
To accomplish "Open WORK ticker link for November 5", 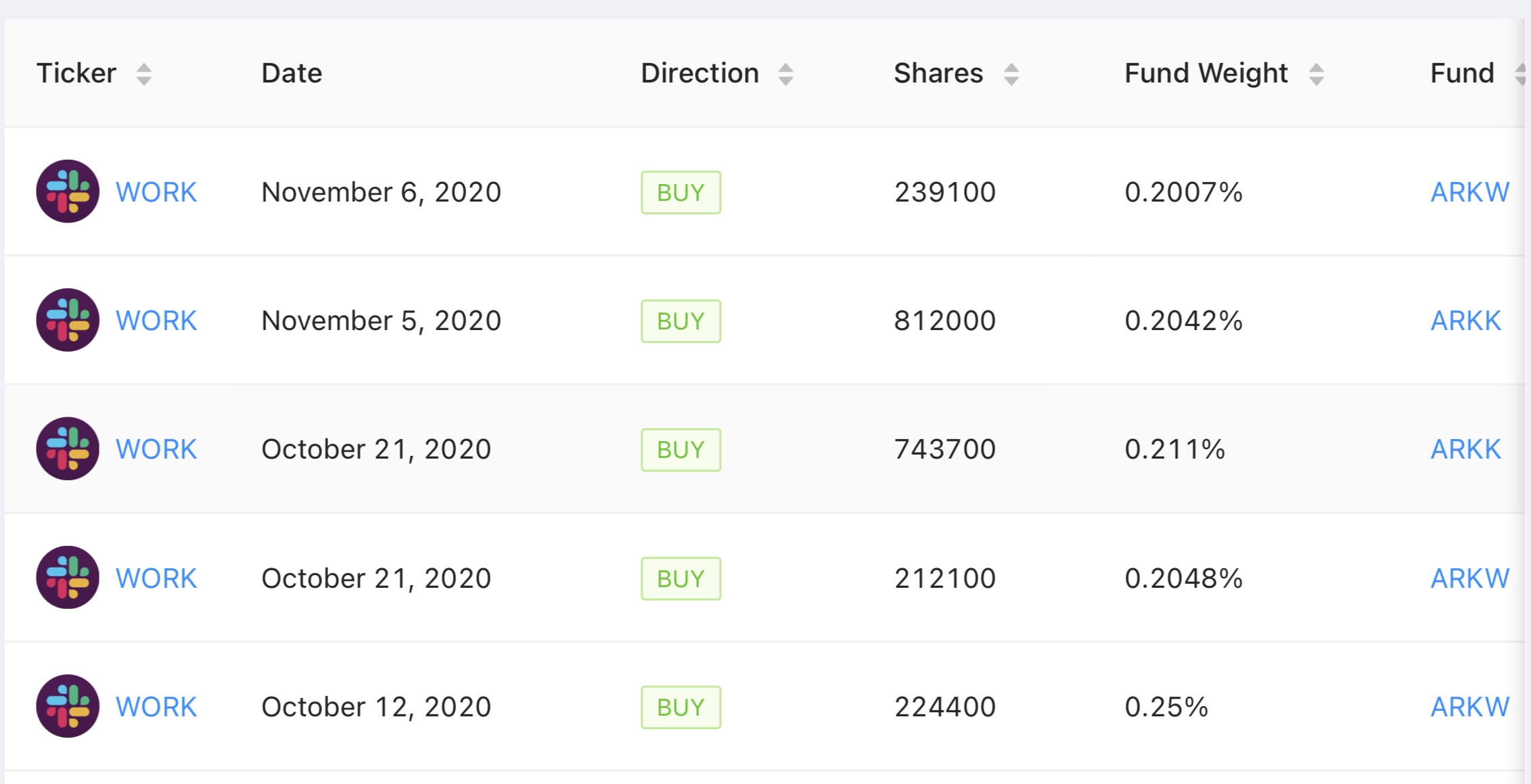I will [x=156, y=321].
